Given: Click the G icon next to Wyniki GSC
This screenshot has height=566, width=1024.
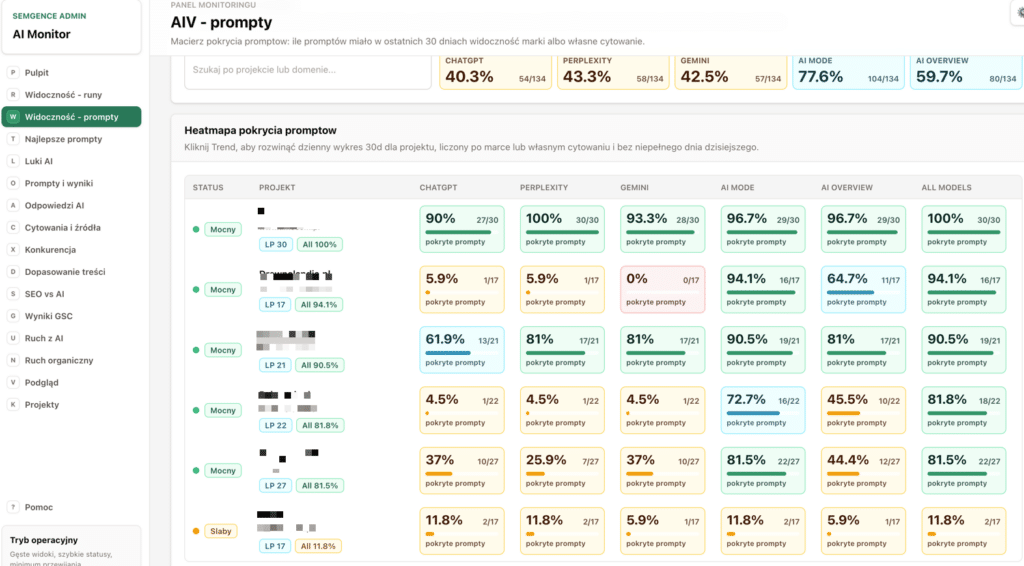Looking at the screenshot, I should pyautogui.click(x=12, y=316).
